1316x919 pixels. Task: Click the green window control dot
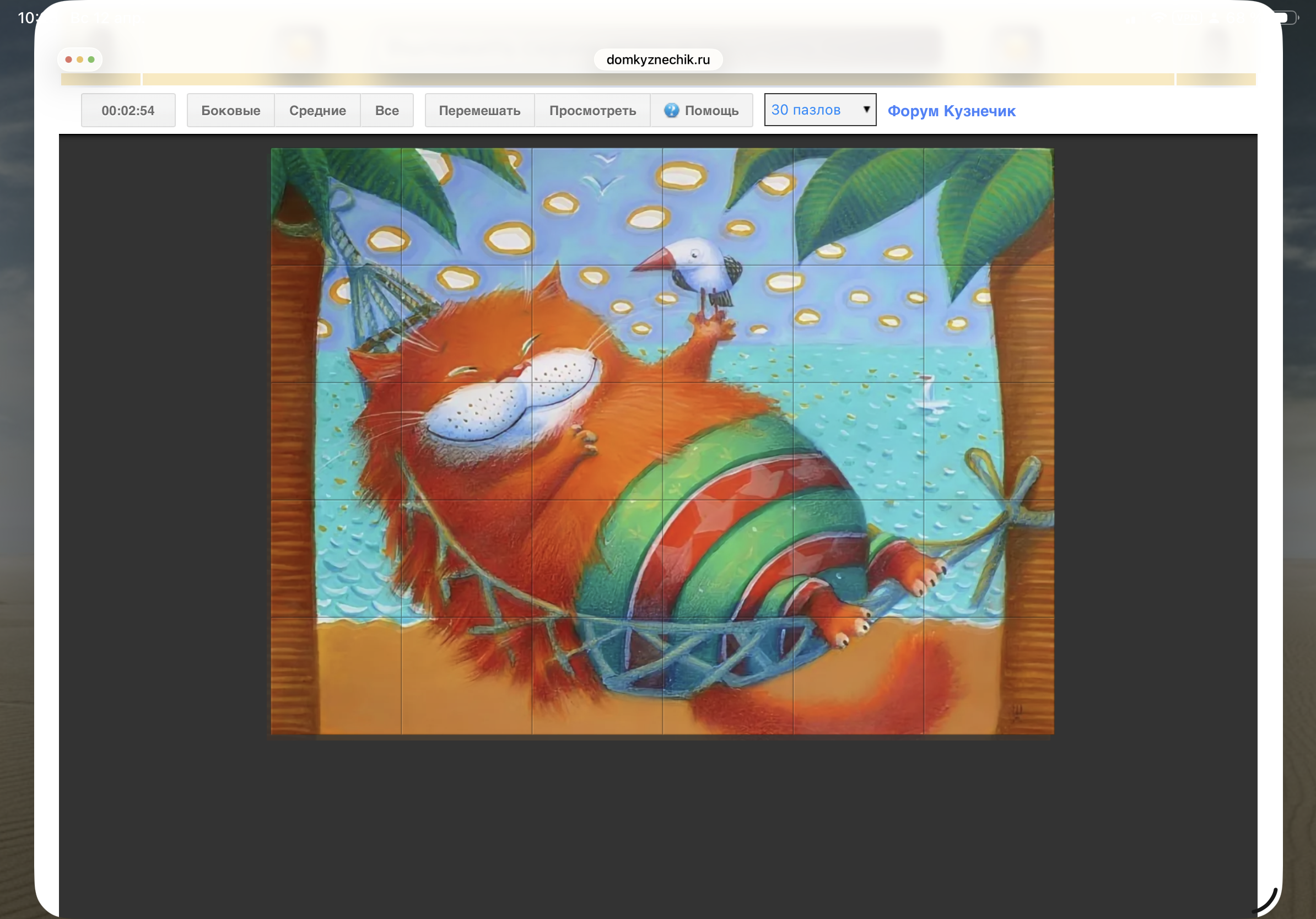point(91,60)
